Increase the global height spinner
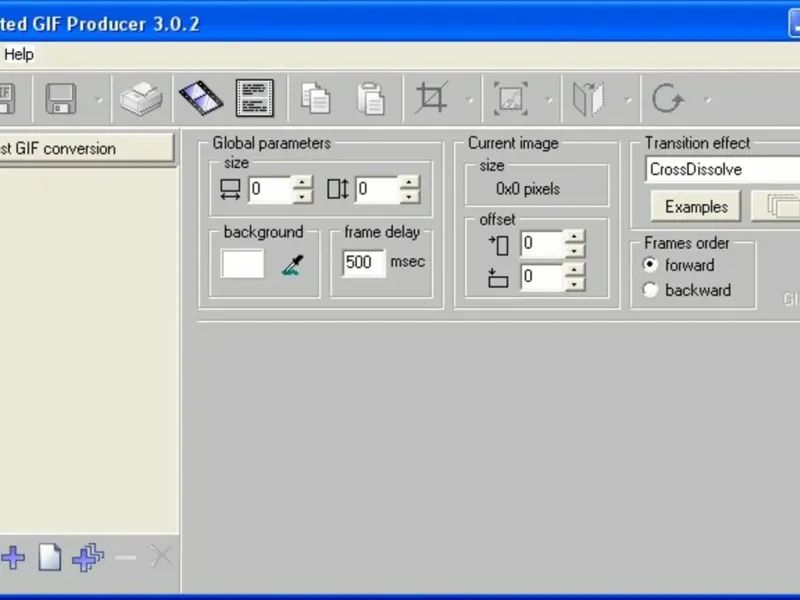This screenshot has width=800, height=600. [x=410, y=183]
